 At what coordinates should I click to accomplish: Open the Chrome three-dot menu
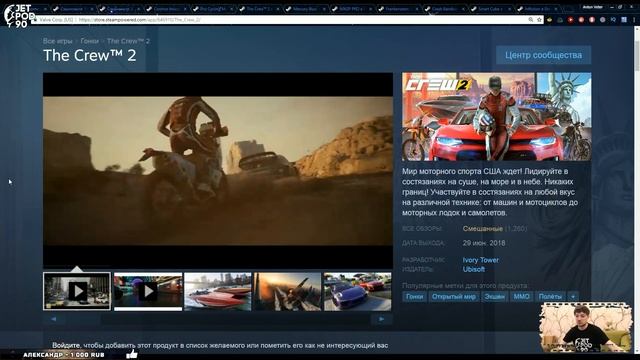(634, 20)
